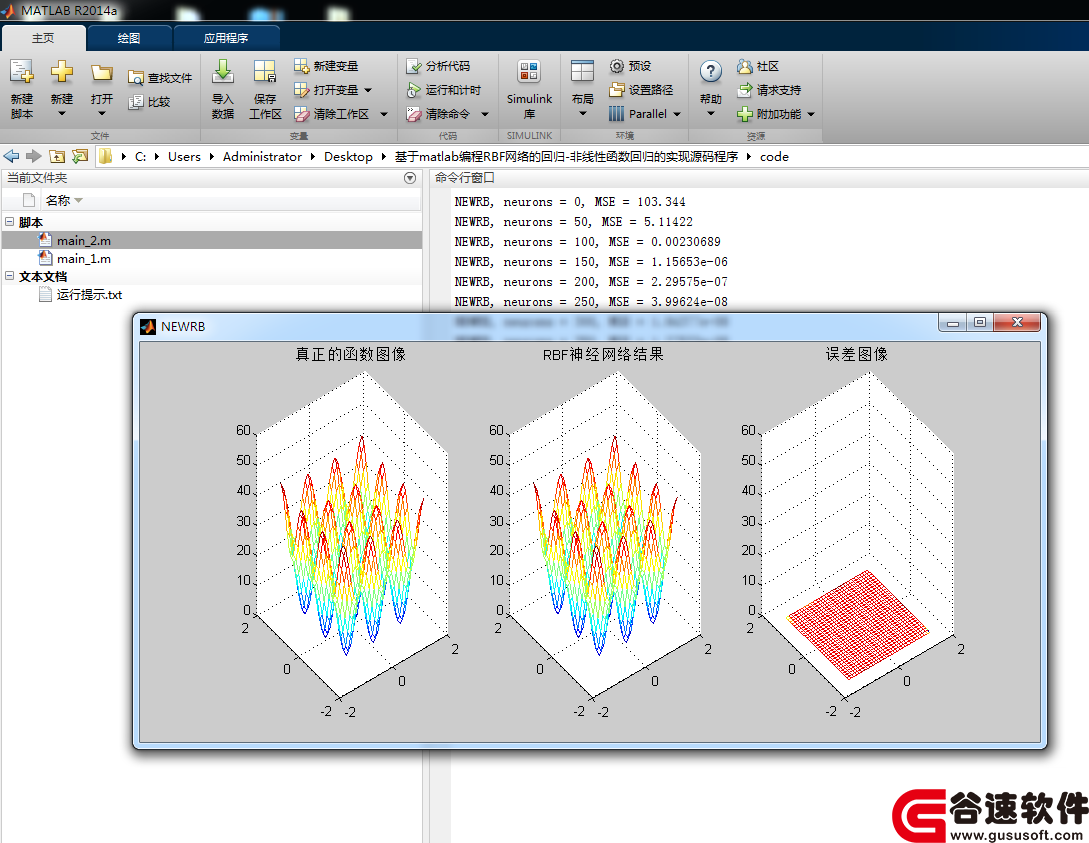The height and width of the screenshot is (843, 1089).
Task: Select main_2.m in the file list
Action: pyautogui.click(x=212, y=240)
